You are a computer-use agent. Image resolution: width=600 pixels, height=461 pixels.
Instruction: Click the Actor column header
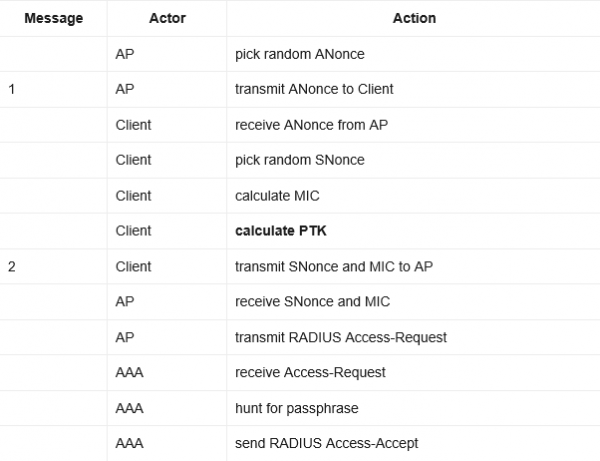[x=167, y=18]
